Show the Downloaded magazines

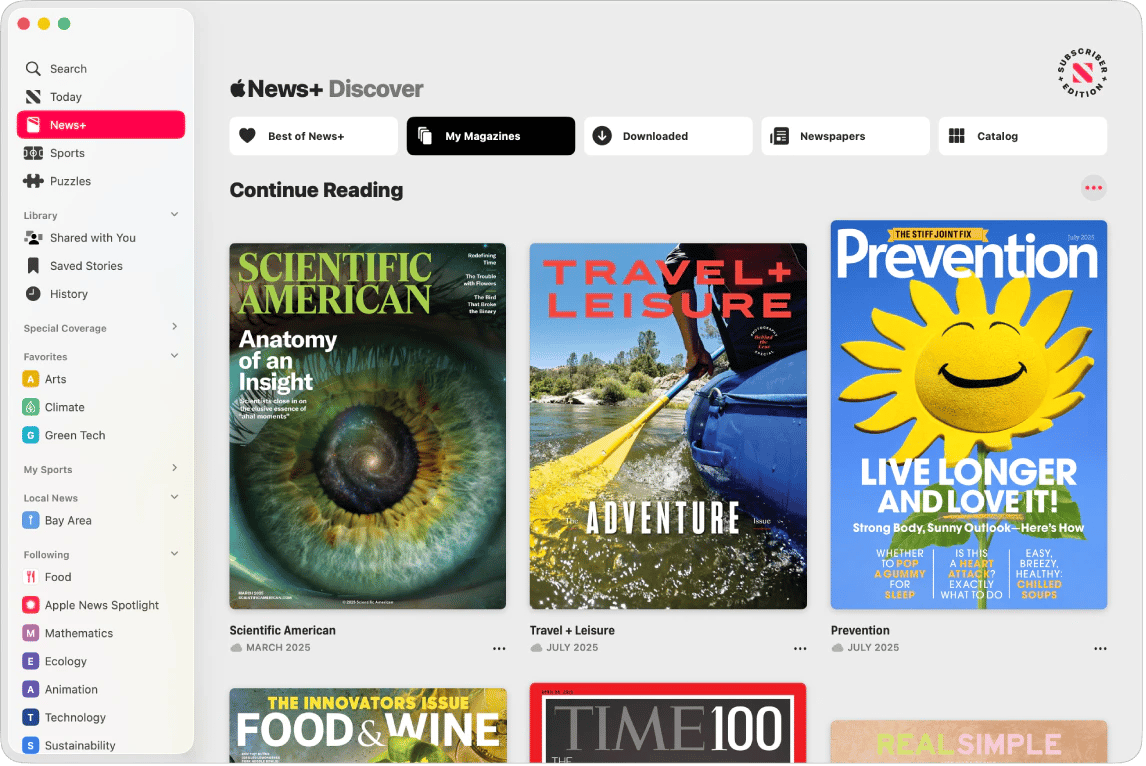tap(668, 136)
